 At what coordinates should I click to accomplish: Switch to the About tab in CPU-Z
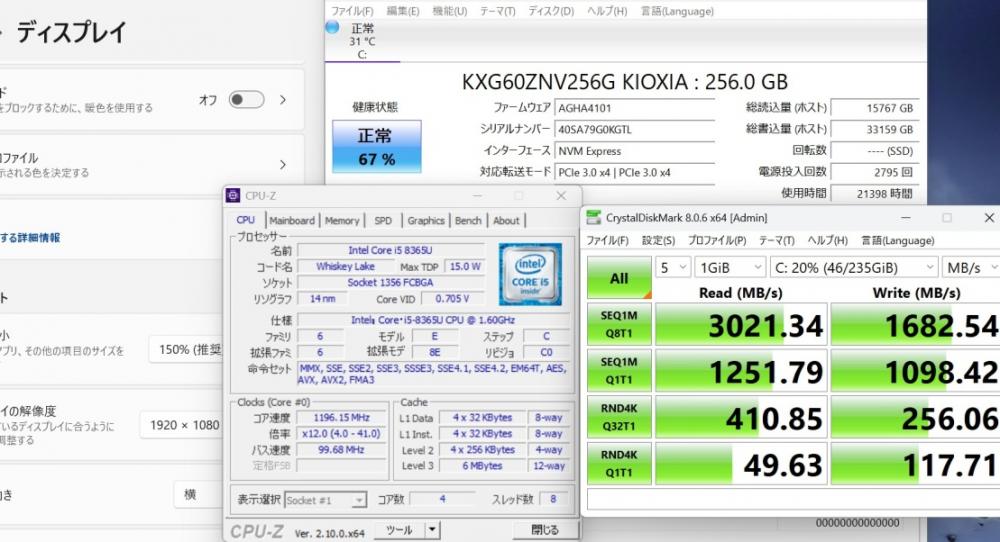[x=506, y=221]
